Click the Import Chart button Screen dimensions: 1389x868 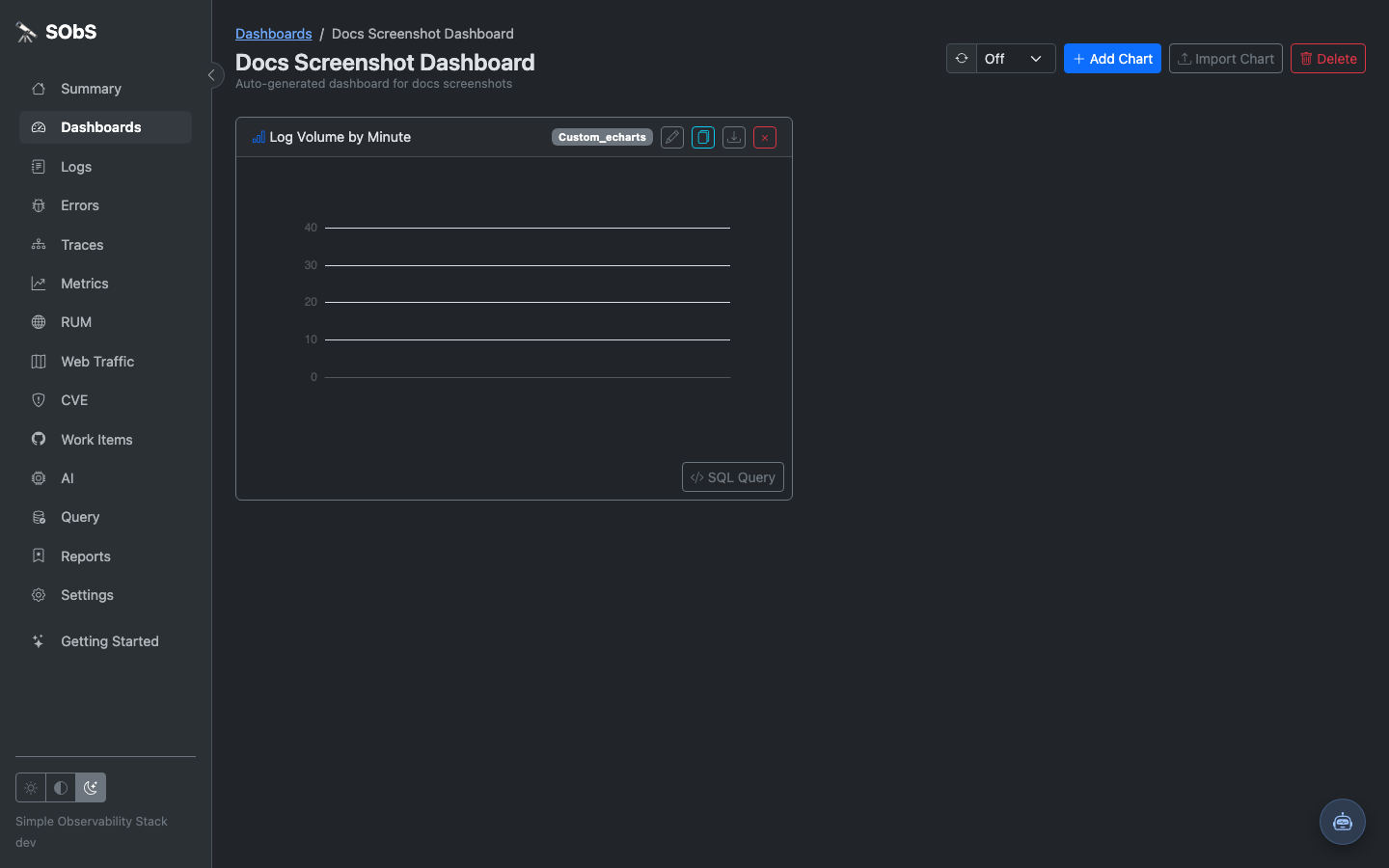click(1226, 59)
